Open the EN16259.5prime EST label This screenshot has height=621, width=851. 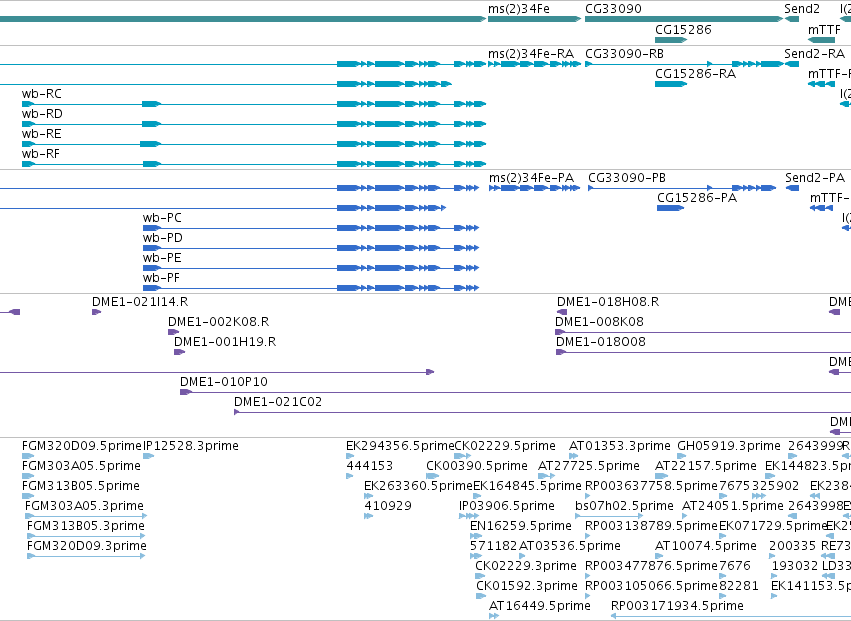point(521,527)
